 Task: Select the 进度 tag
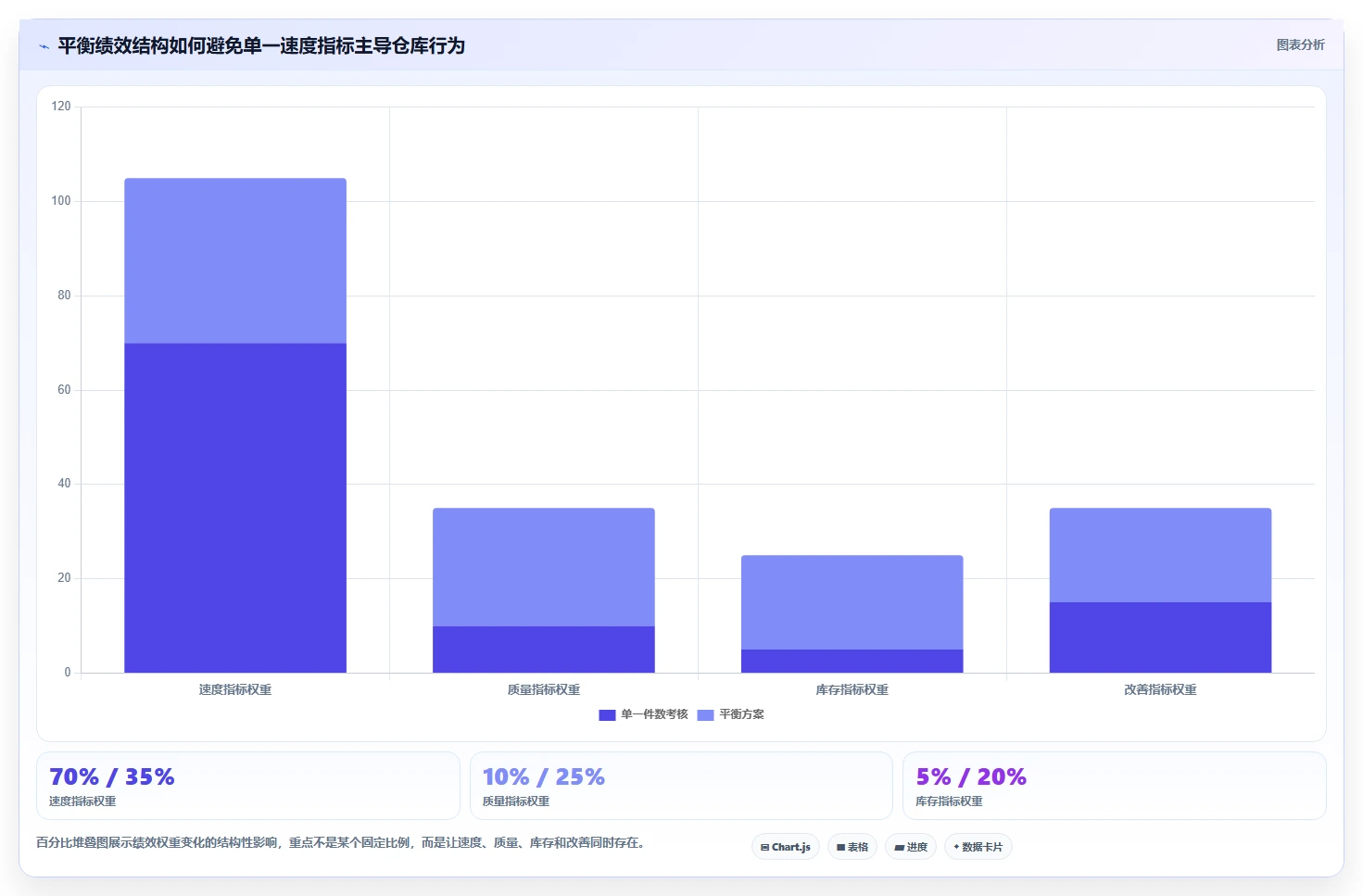911,847
